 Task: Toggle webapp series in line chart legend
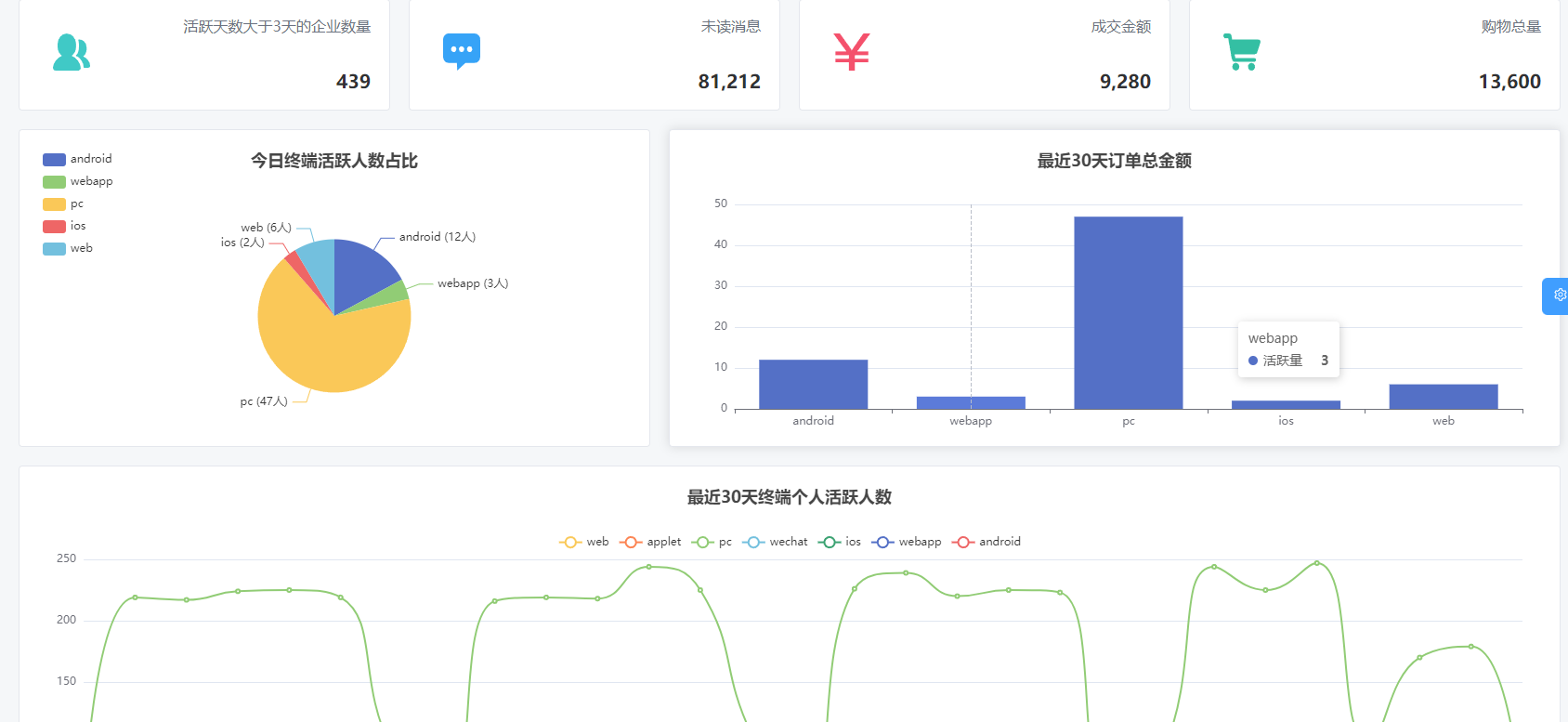(907, 542)
